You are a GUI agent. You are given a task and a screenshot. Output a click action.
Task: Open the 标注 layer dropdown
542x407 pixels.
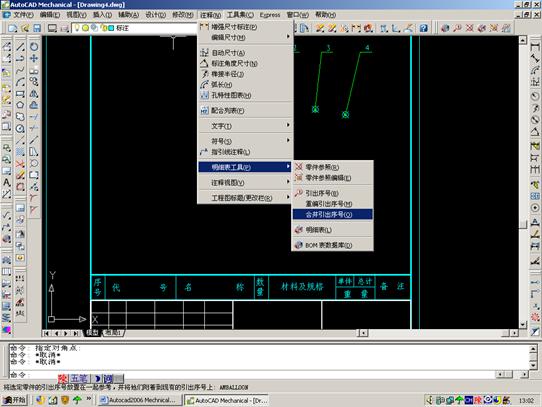pos(135,28)
